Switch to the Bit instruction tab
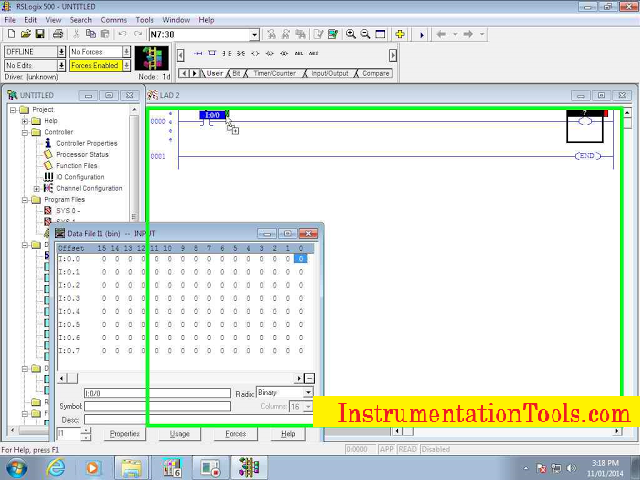The width and height of the screenshot is (640, 480). [236, 73]
